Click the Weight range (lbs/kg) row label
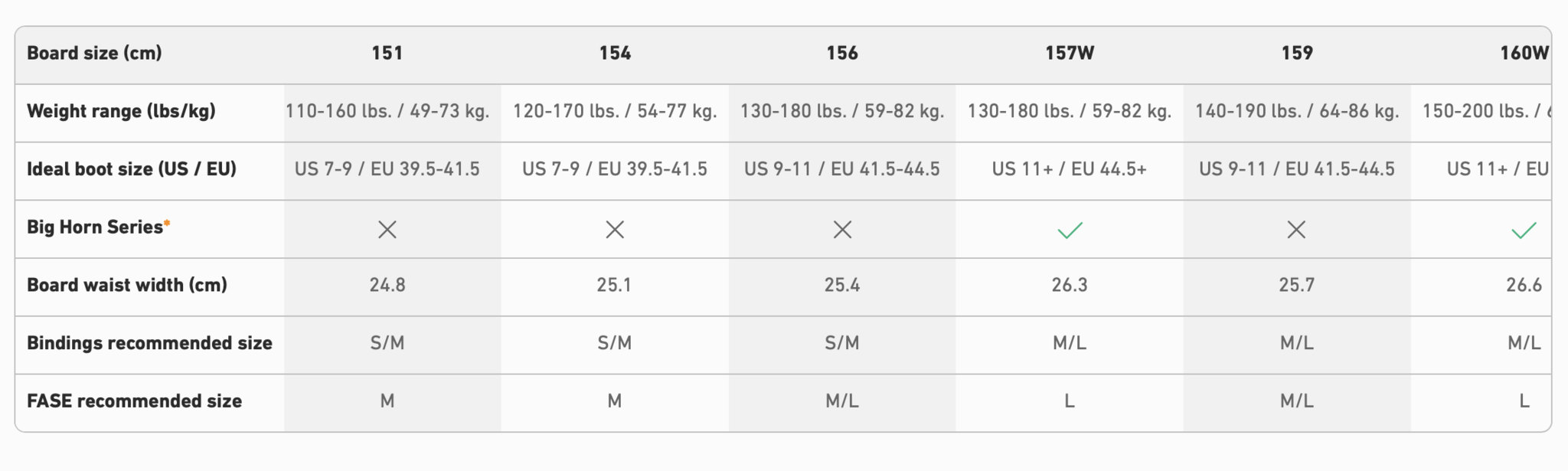This screenshot has height=471, width=1568. click(121, 111)
